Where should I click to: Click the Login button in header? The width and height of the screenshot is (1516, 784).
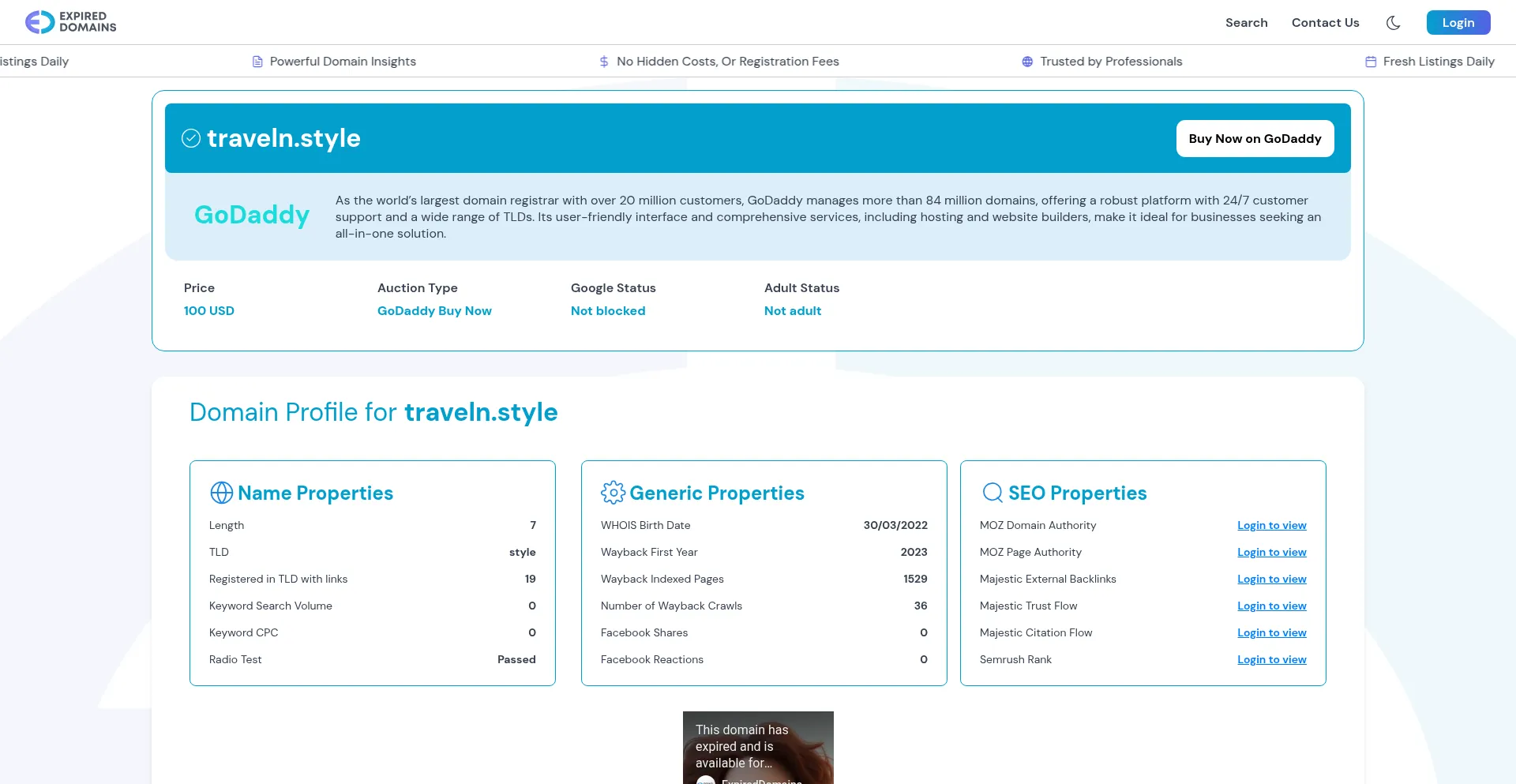coord(1458,23)
